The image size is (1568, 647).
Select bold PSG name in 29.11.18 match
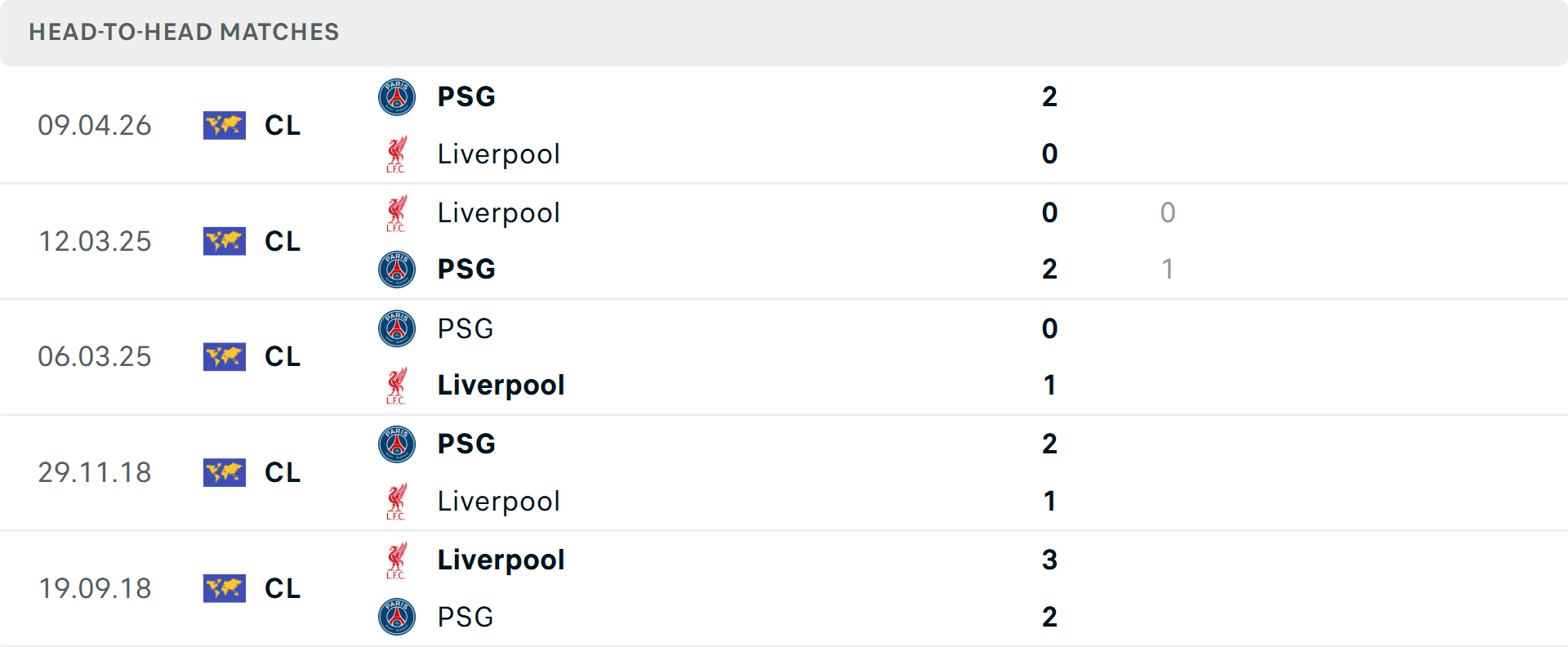click(466, 444)
